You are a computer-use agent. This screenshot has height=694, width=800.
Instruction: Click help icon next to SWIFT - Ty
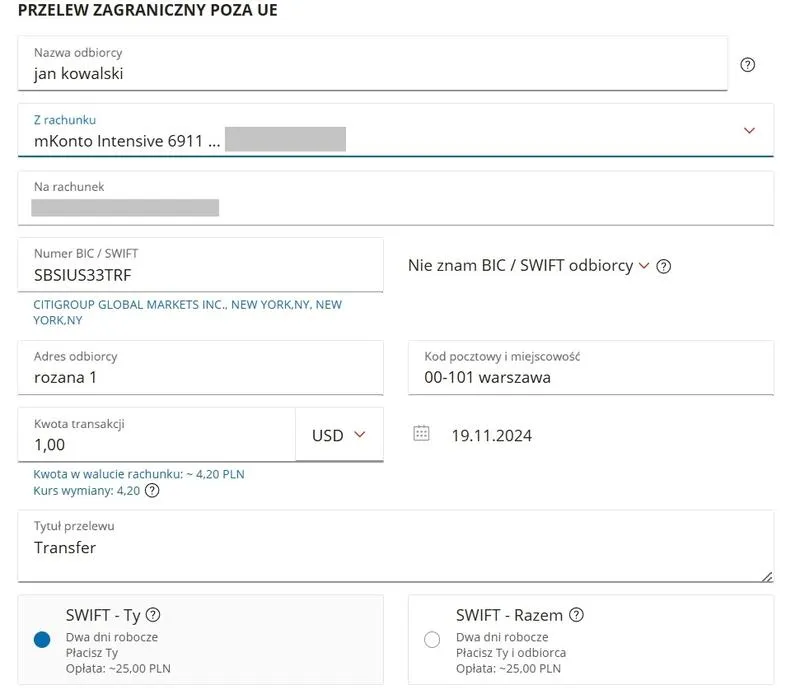pos(153,615)
